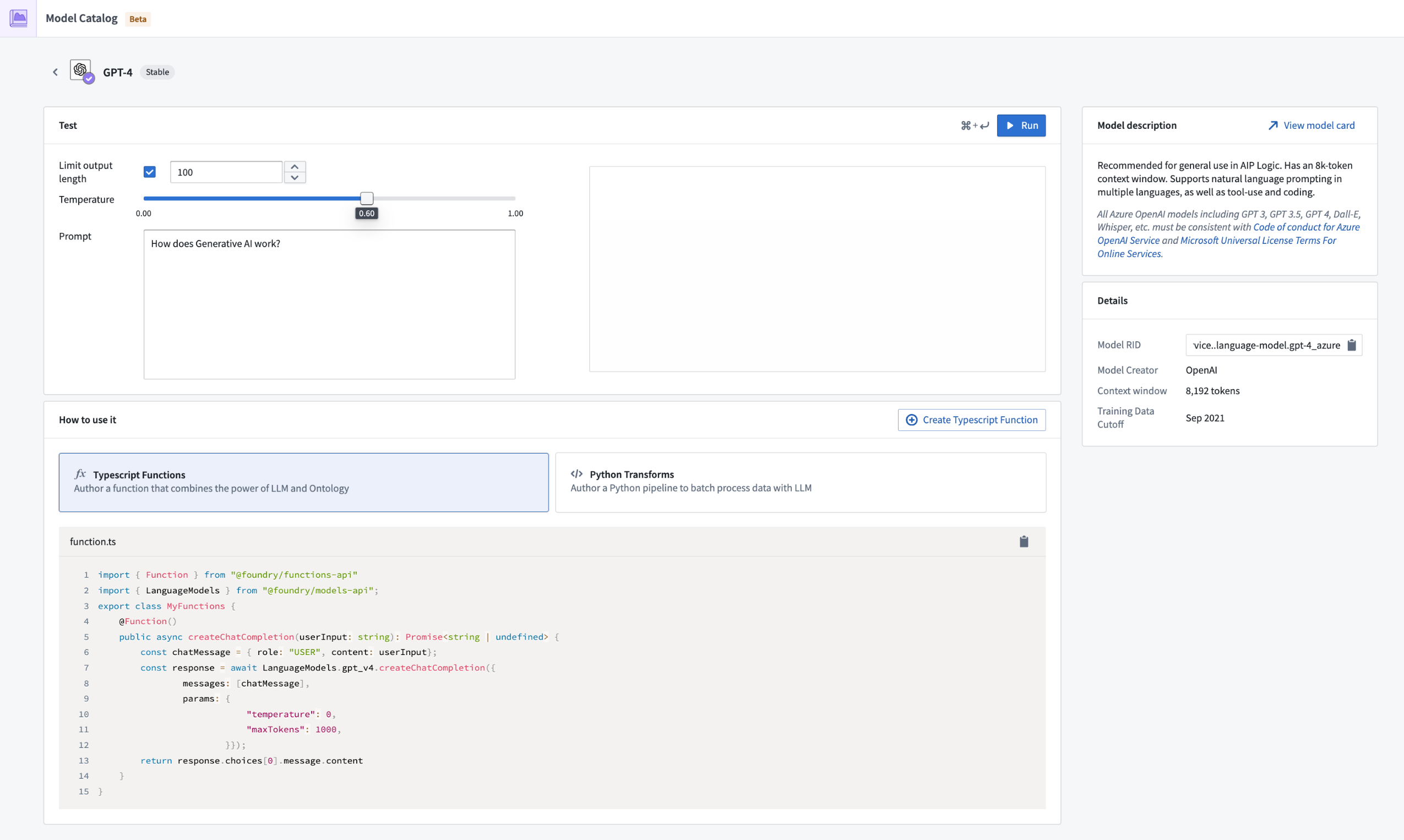Click into the output length field showing 100

(x=226, y=172)
